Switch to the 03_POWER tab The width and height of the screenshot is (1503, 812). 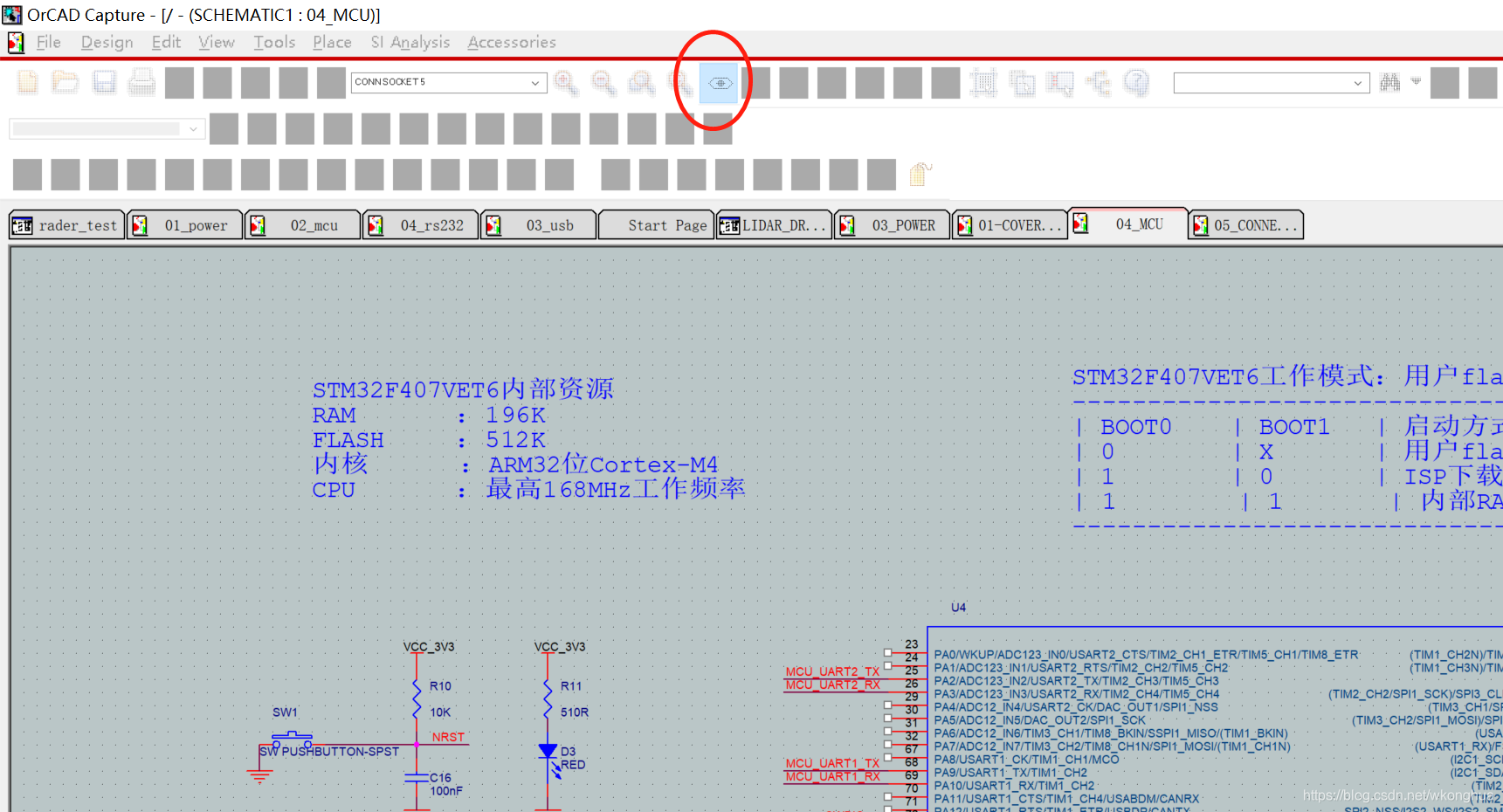pyautogui.click(x=893, y=225)
